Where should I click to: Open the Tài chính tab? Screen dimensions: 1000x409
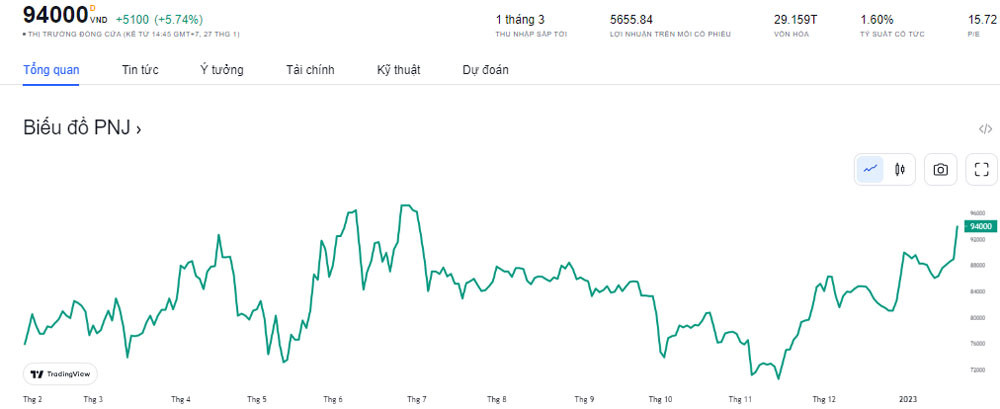(x=310, y=70)
